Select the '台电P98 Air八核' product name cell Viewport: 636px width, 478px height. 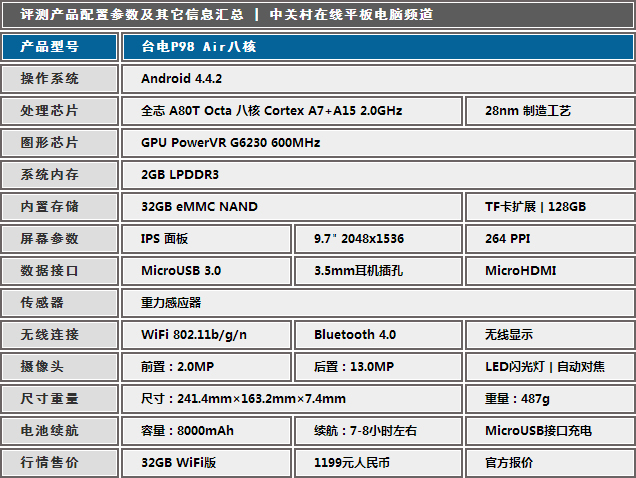(378, 47)
